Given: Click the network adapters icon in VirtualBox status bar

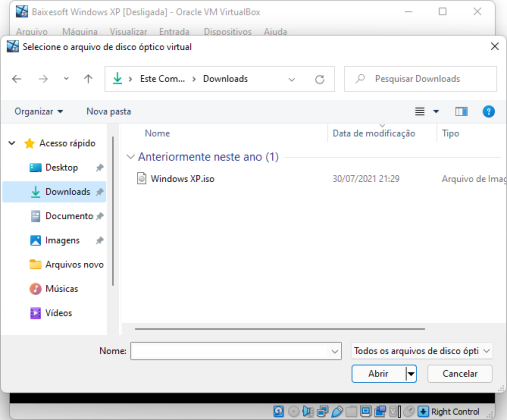Looking at the screenshot, I should point(322,412).
